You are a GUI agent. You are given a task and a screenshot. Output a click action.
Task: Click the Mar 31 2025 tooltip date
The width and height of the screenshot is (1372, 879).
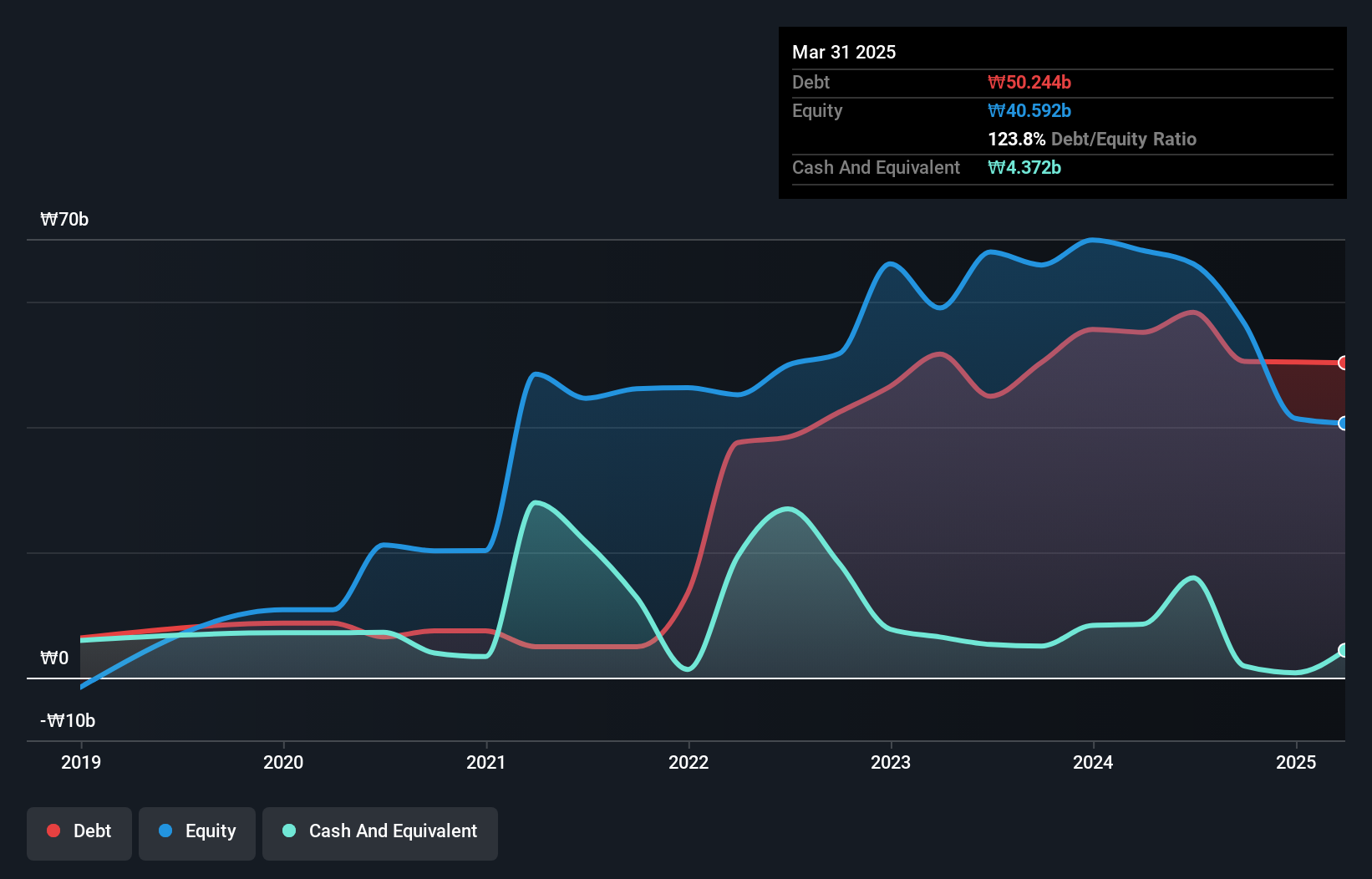coord(844,53)
